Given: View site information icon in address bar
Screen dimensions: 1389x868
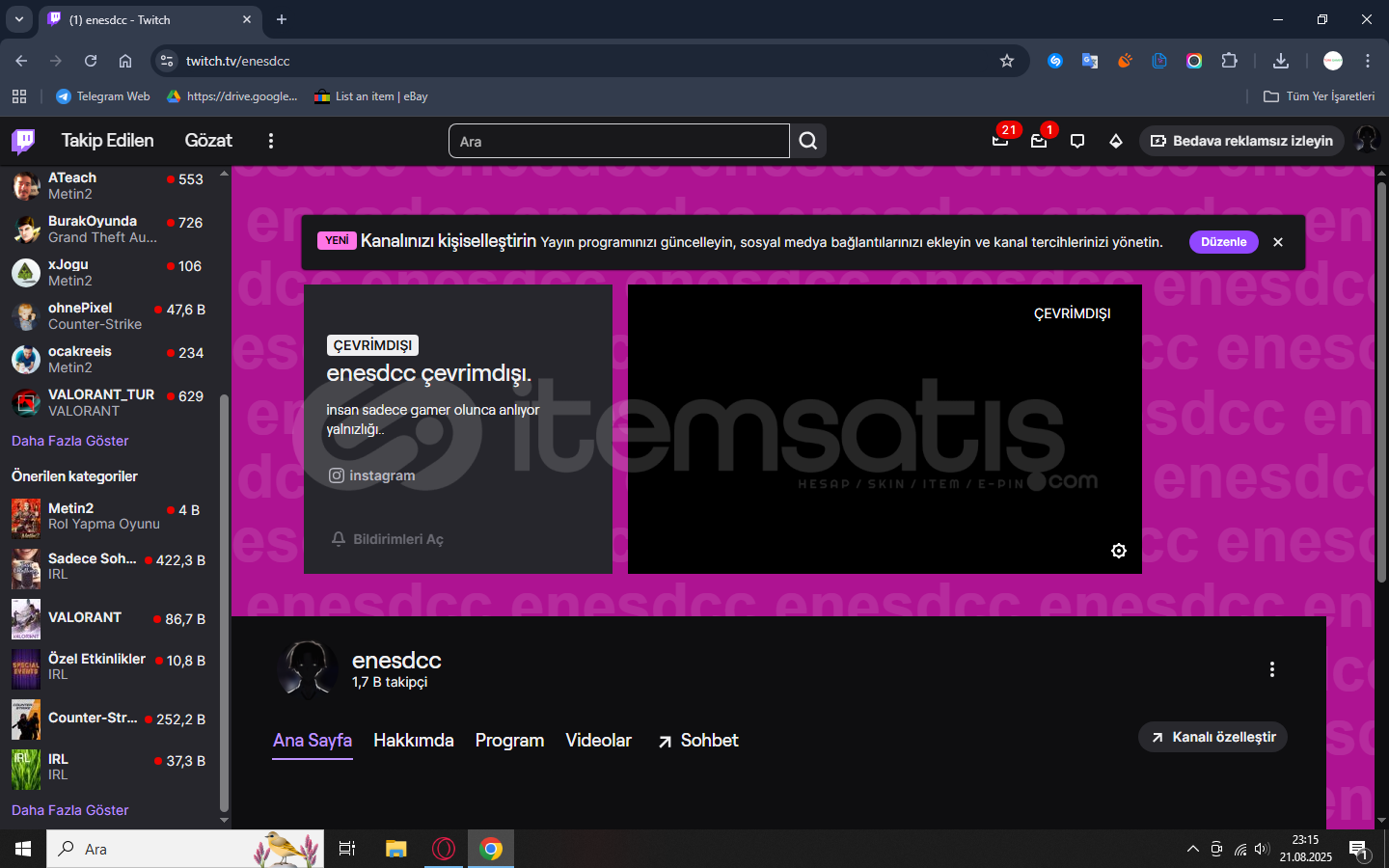Looking at the screenshot, I should point(167,61).
